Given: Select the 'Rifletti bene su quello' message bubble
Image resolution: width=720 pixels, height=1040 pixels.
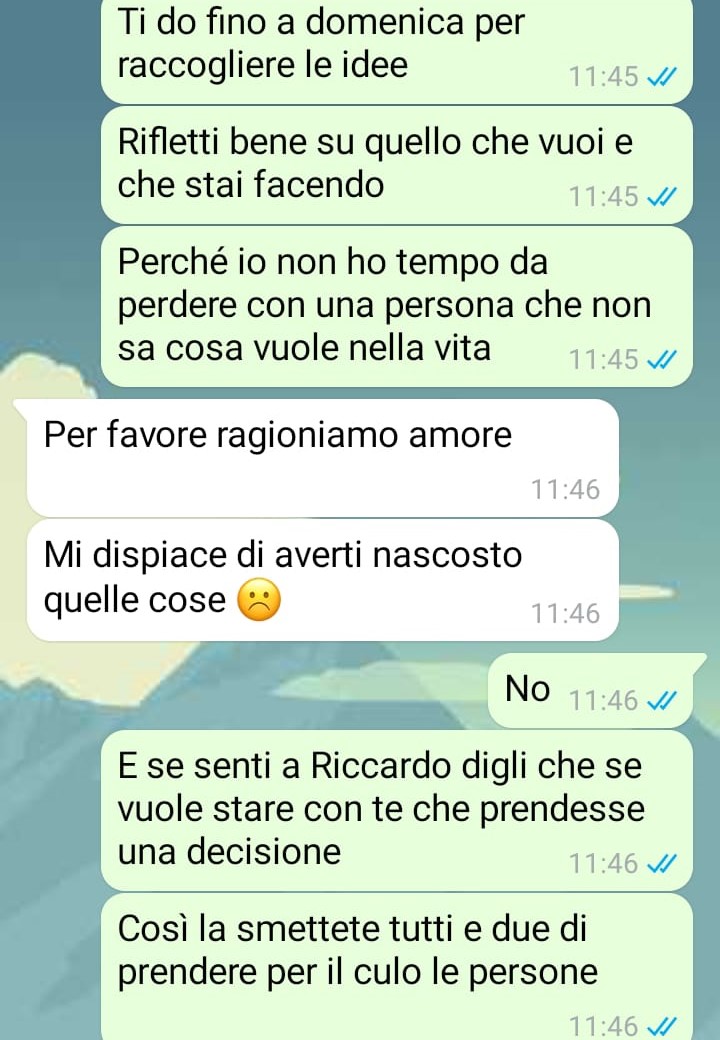Looking at the screenshot, I should pyautogui.click(x=396, y=164).
